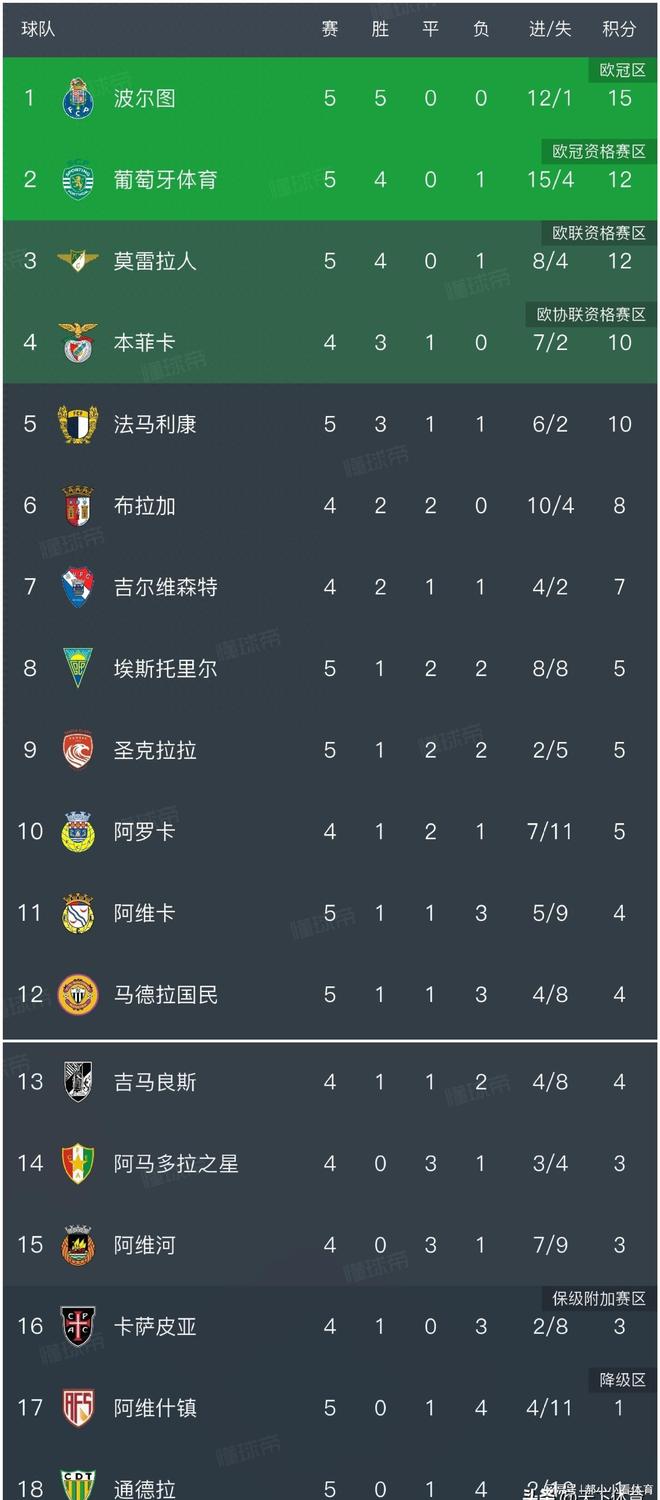
Task: Select the Moreirense winged crest icon
Action: tap(77, 261)
